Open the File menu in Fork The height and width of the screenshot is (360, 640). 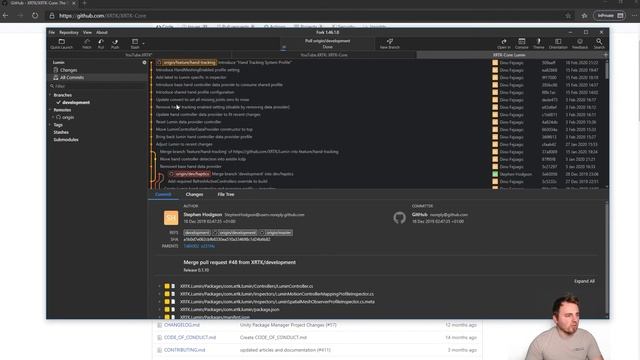tap(52, 32)
